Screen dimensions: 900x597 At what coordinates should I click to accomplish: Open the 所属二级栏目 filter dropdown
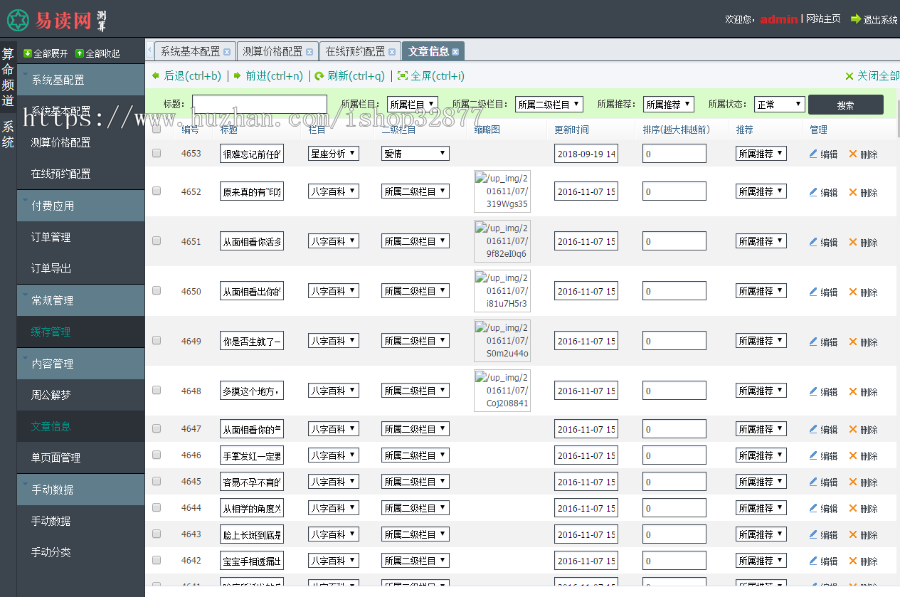pos(549,104)
